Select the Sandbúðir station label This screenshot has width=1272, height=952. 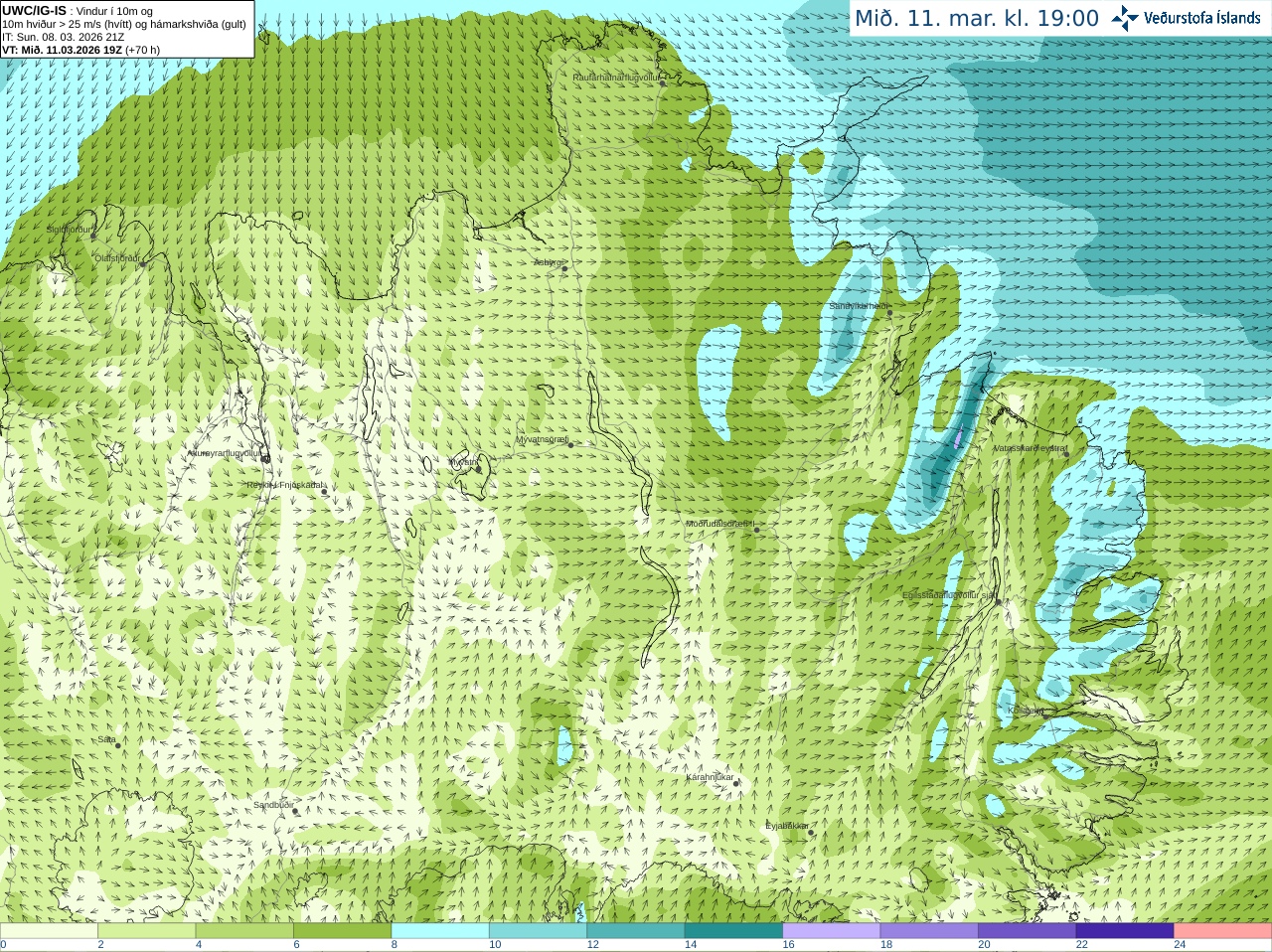[x=273, y=805]
